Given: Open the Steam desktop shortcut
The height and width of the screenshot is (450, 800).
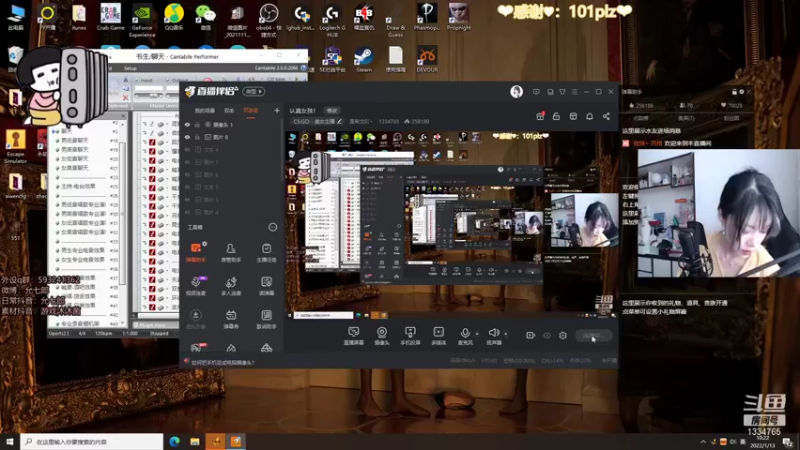Looking at the screenshot, I should [x=364, y=59].
